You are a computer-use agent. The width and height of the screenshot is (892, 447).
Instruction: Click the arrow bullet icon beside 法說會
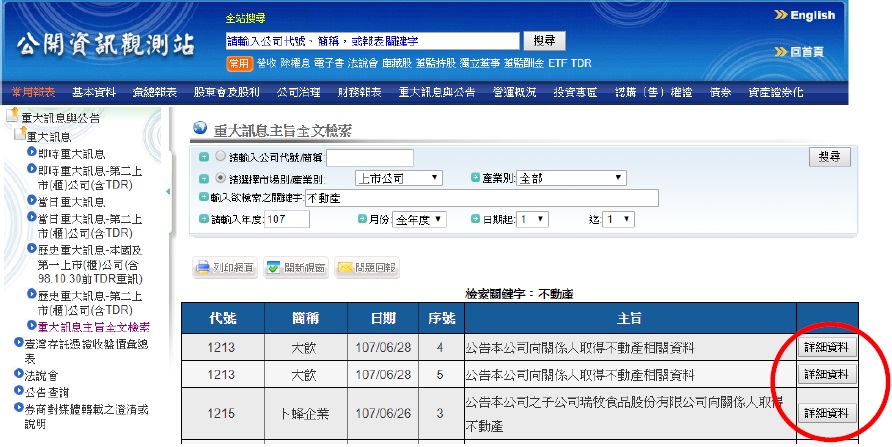[x=18, y=374]
